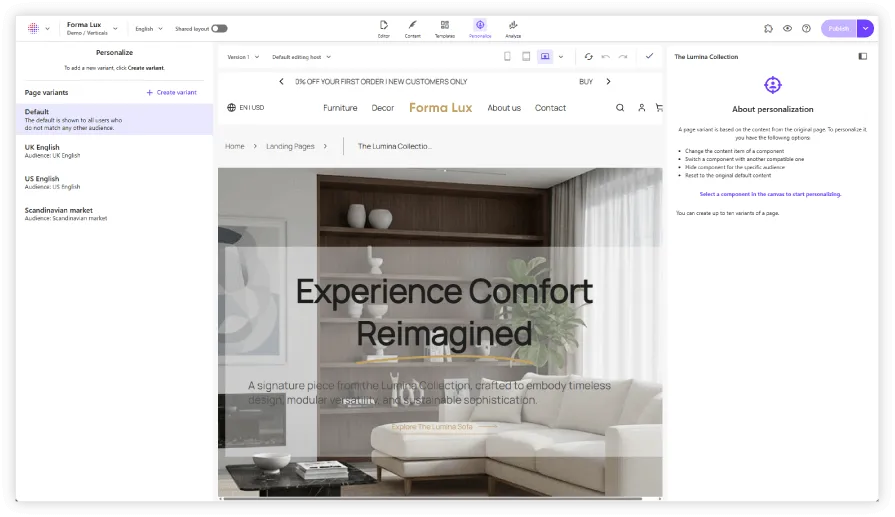
Task: Open the extensions puzzle-piece icon
Action: pos(768,29)
